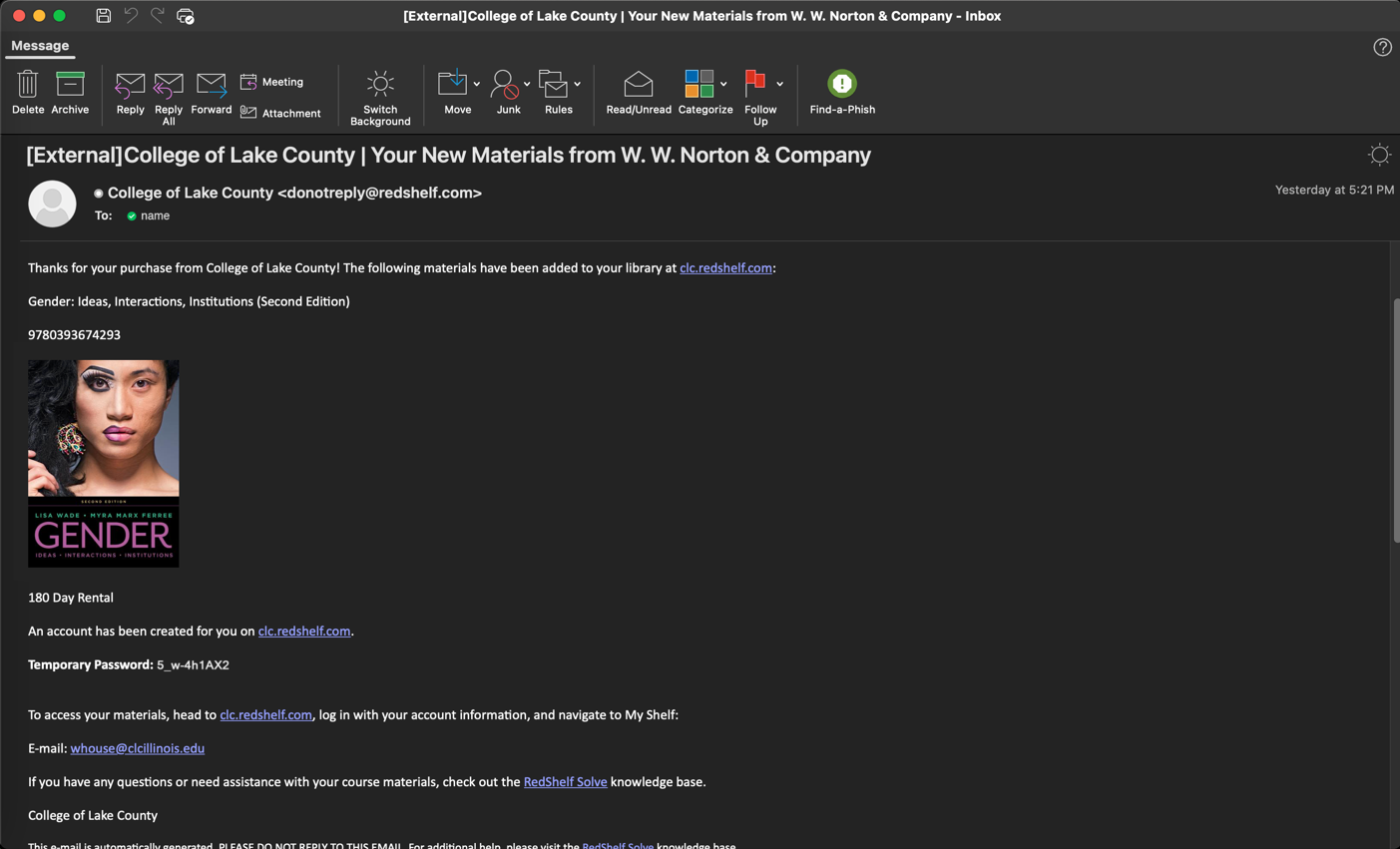1400x849 pixels.
Task: Click recipient 'name' in To field
Action: click(155, 215)
